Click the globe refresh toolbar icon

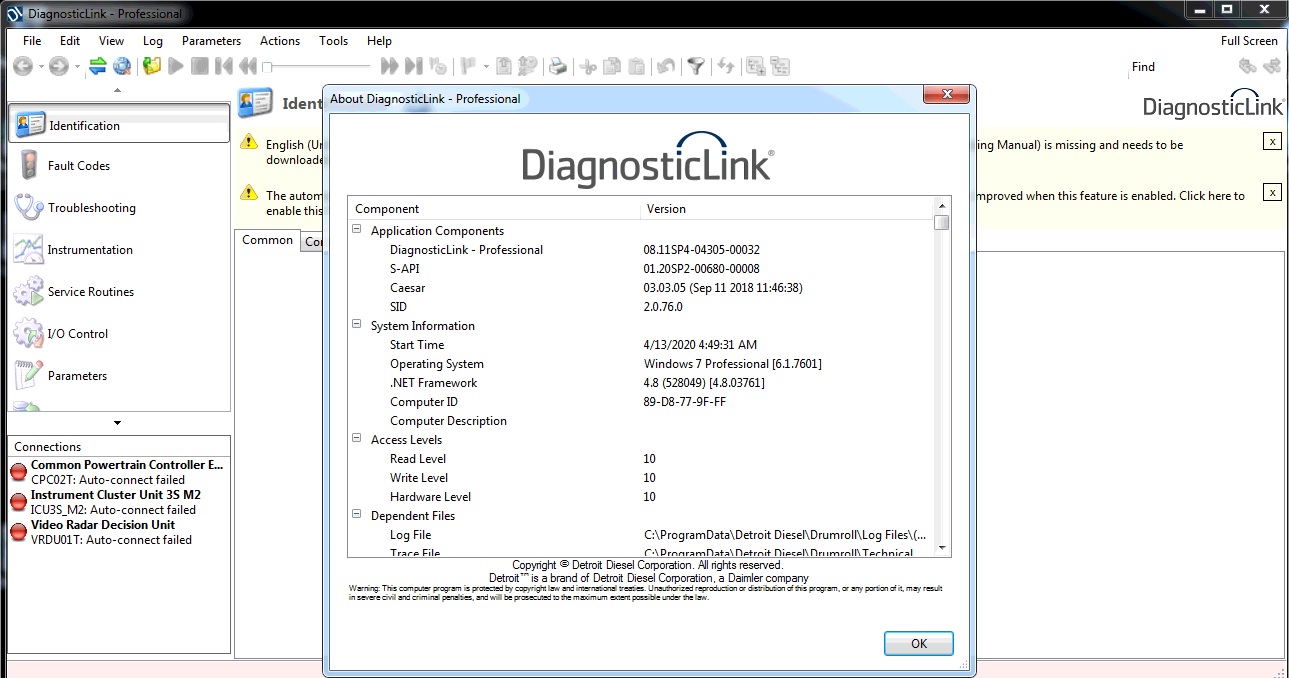point(122,66)
